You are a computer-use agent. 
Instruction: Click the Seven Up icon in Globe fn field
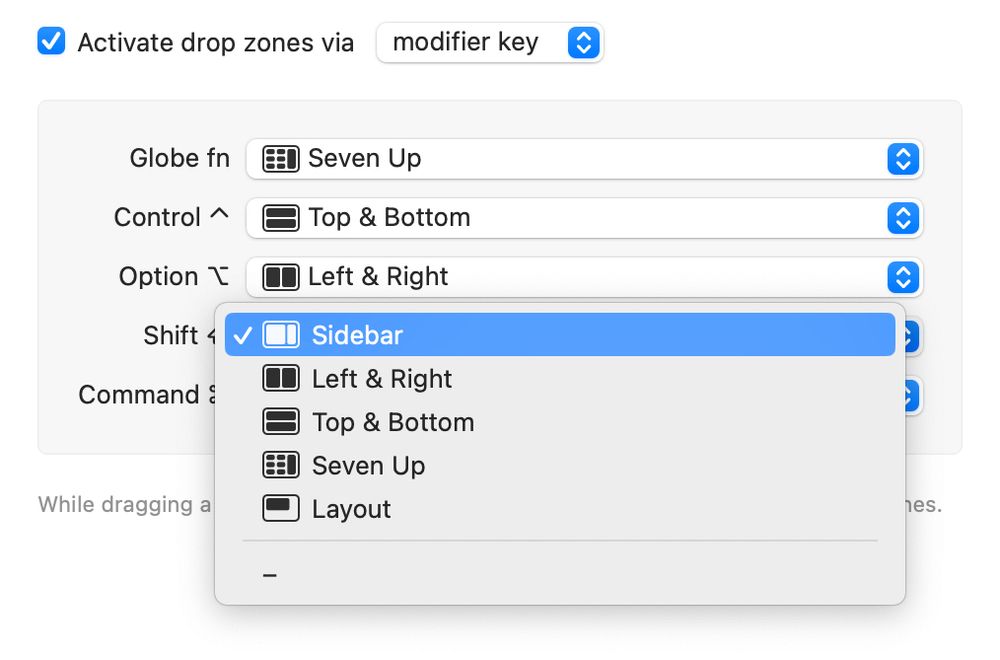tap(281, 159)
